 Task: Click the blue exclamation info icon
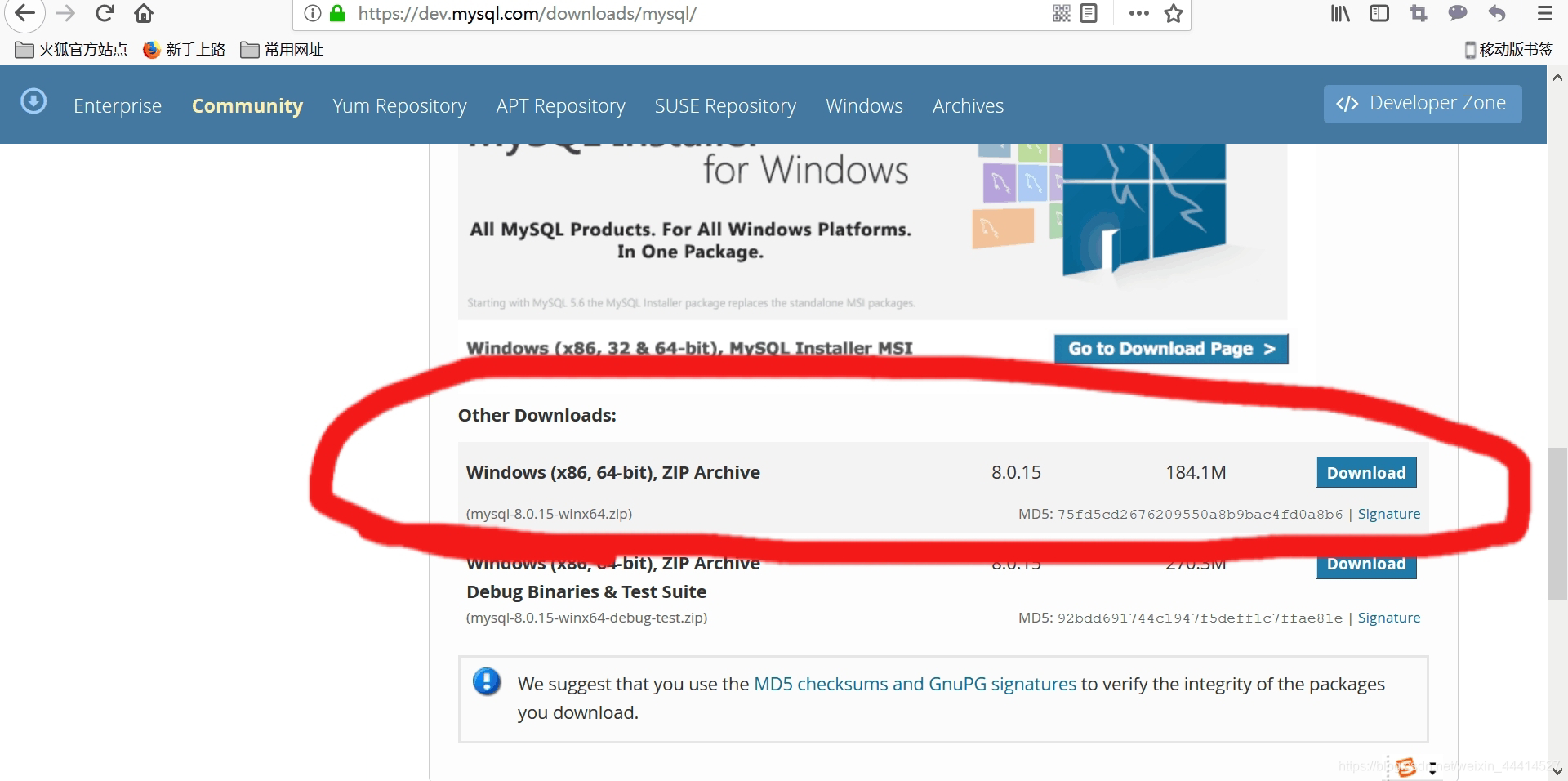(x=487, y=681)
